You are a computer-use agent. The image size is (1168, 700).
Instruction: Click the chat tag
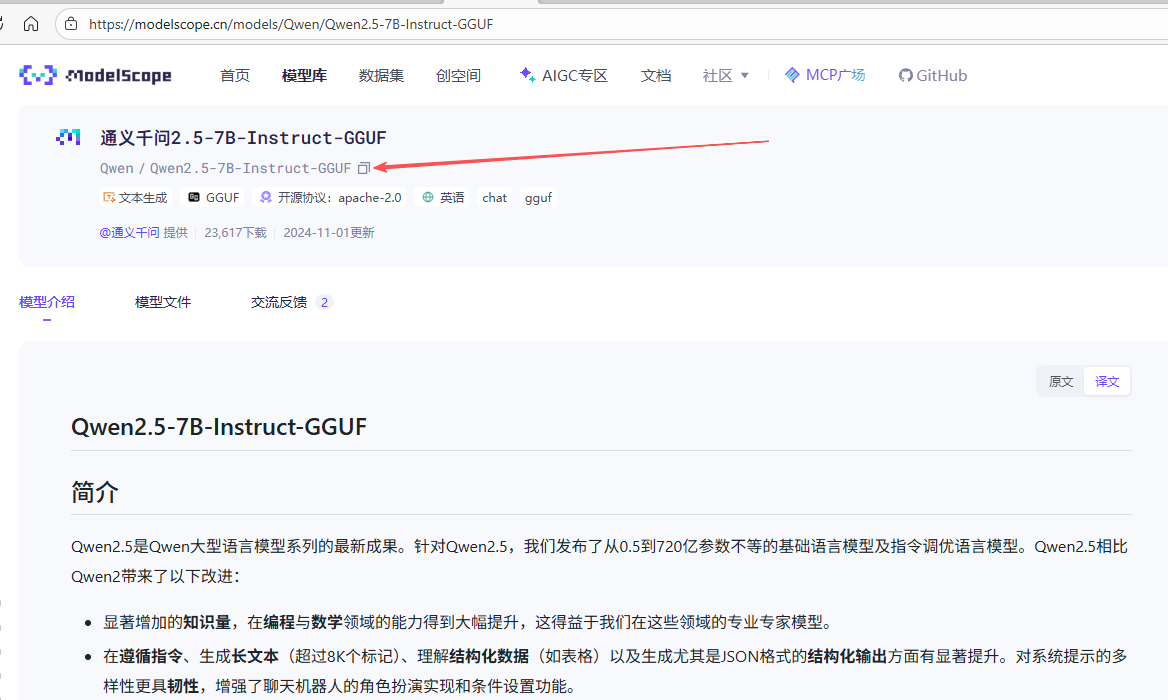[494, 197]
